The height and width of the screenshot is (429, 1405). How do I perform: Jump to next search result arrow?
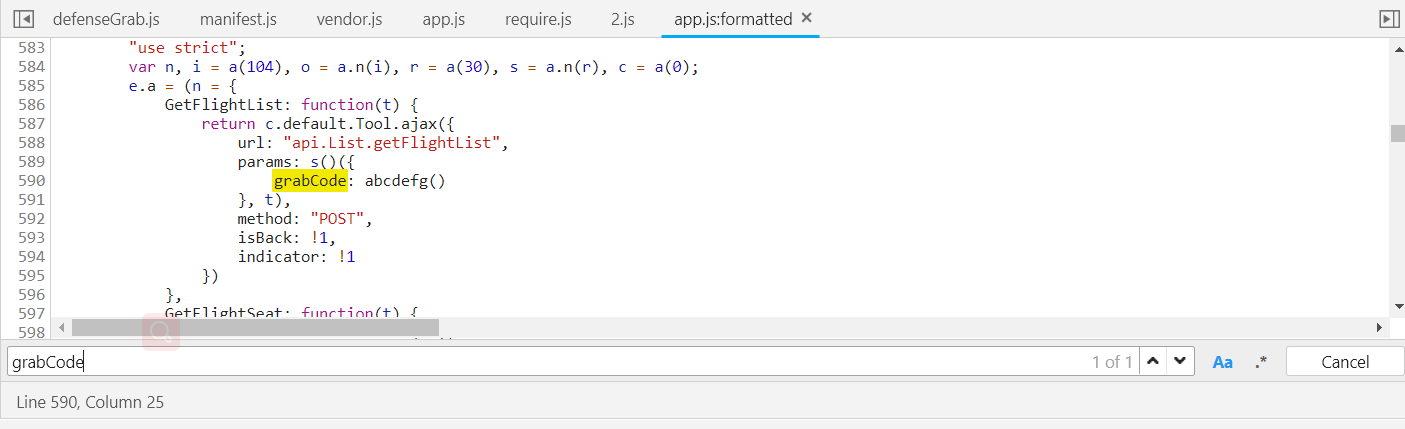pyautogui.click(x=1181, y=362)
